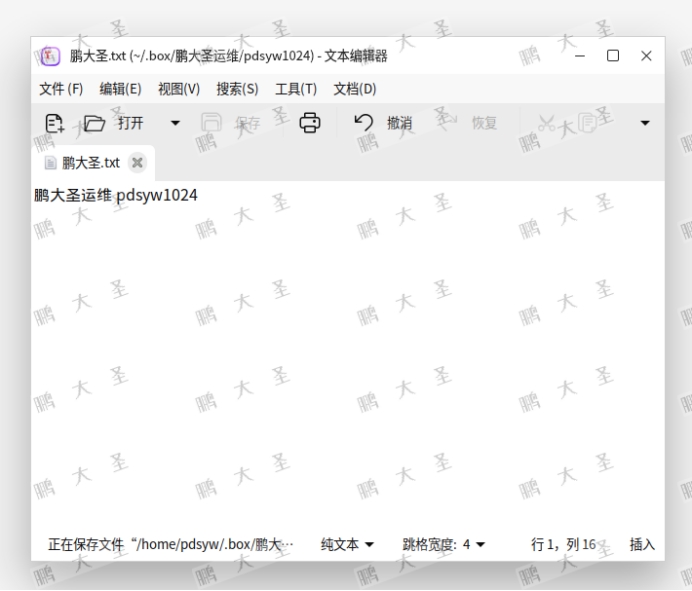Click the text editor app icon
This screenshot has width=692, height=591.
click(x=50, y=56)
